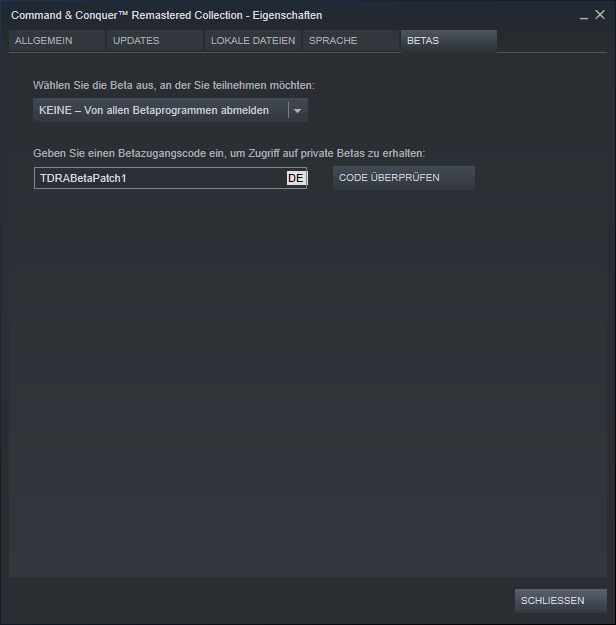Minimize the Eigenschaften window
Viewport: 616px width, 625px height.
[x=584, y=16]
